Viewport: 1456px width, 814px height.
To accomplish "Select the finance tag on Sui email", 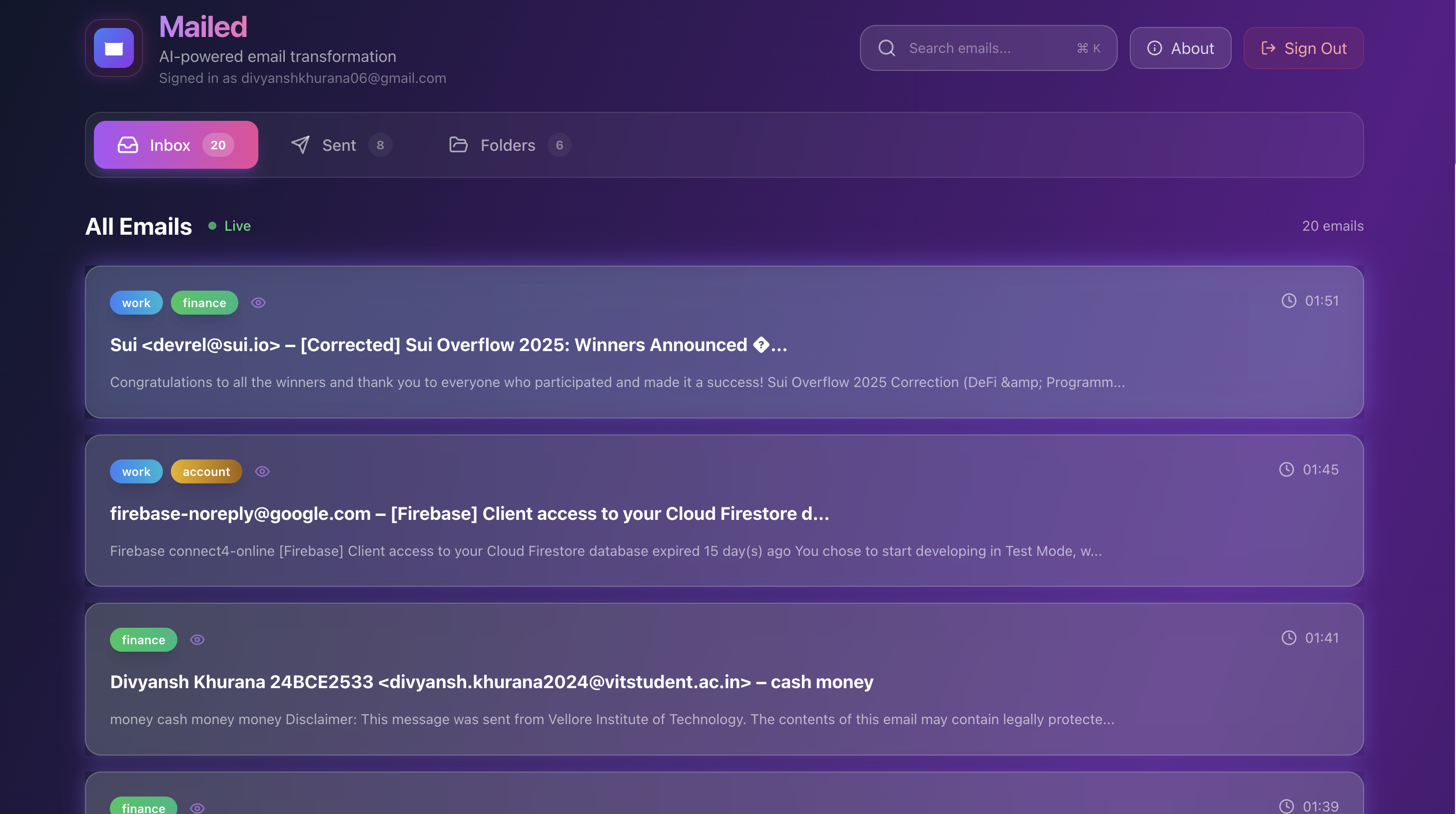I will [204, 303].
